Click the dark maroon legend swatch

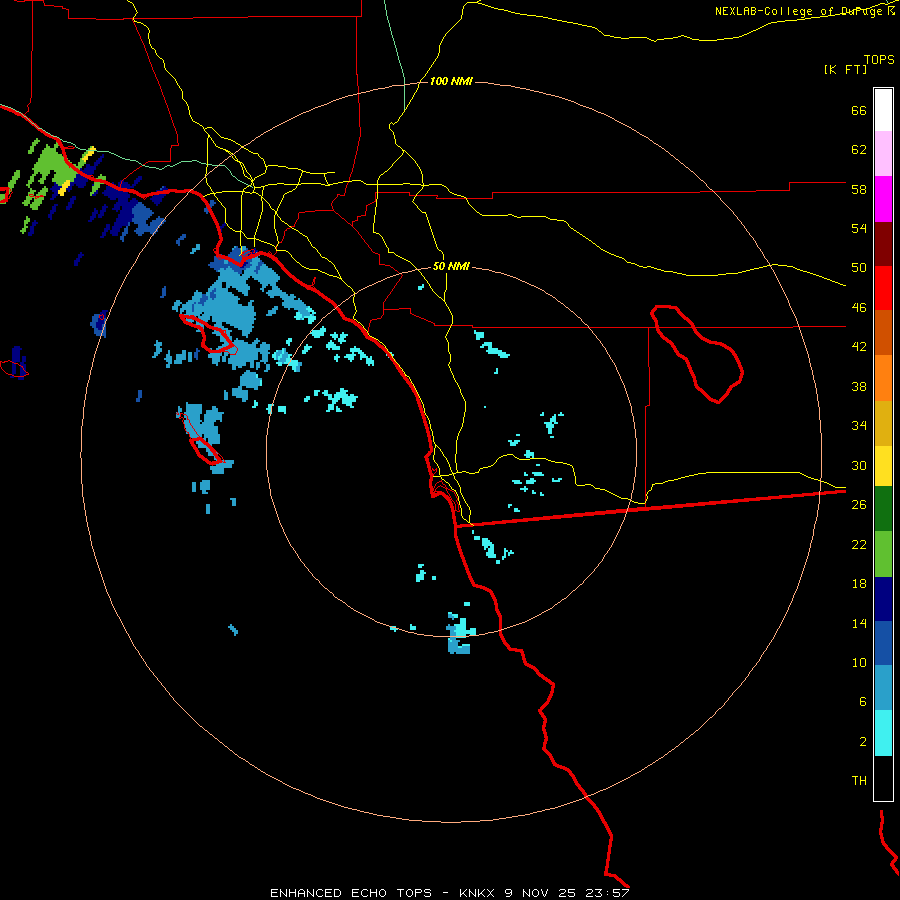[883, 245]
